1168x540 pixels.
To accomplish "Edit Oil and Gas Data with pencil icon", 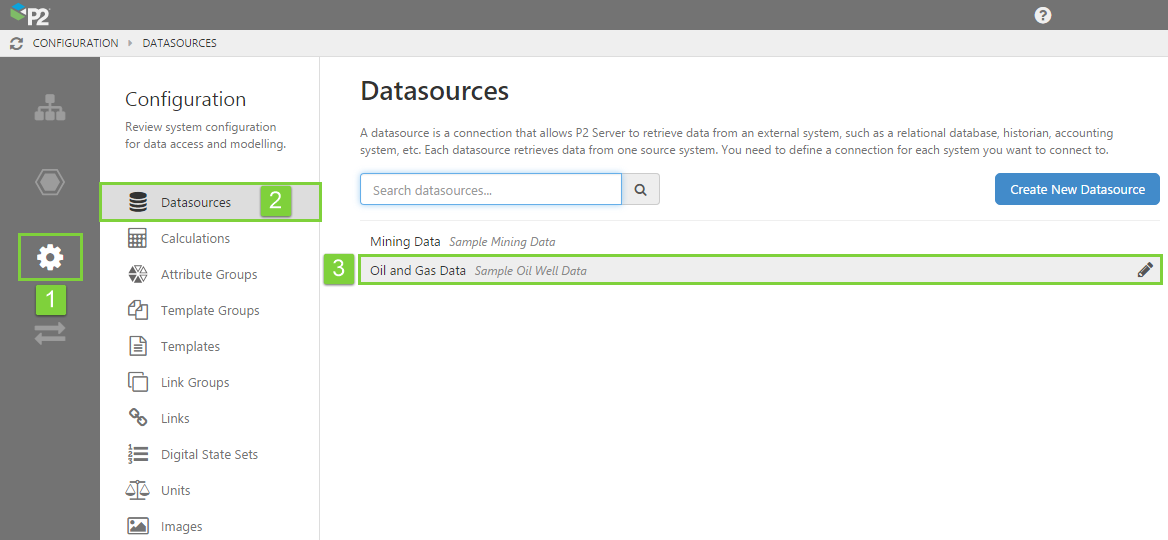I will tap(1145, 270).
